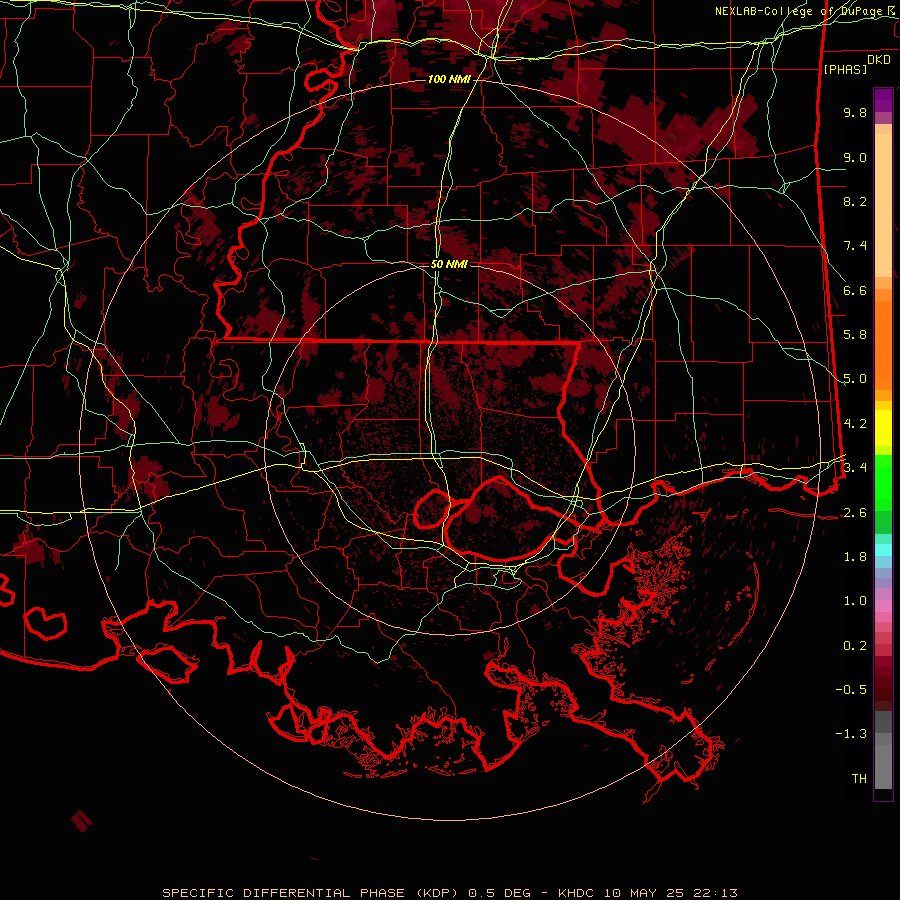900x900 pixels.
Task: Select the DKD product code label
Action: click(x=879, y=60)
